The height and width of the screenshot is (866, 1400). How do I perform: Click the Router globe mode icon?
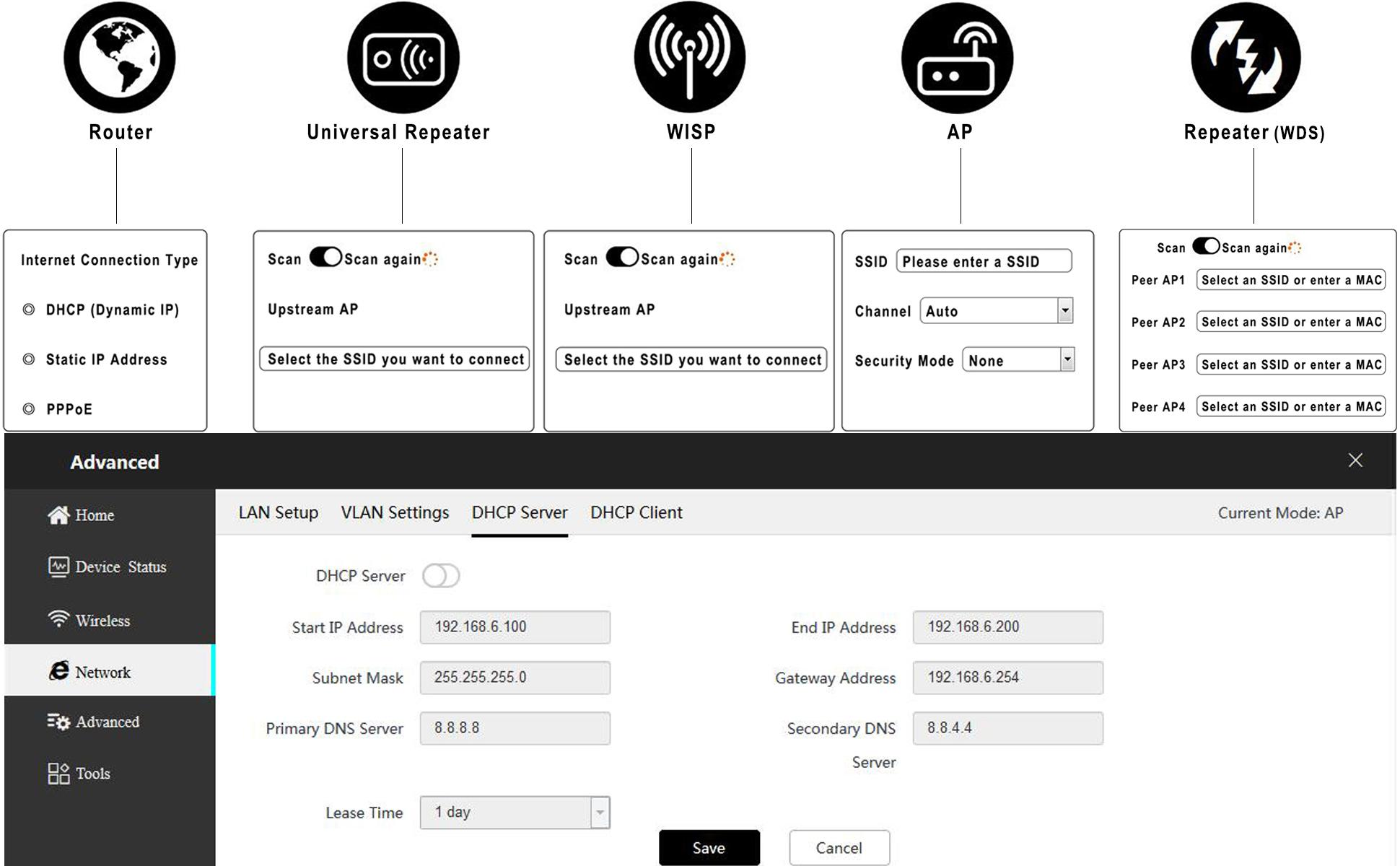[x=119, y=58]
